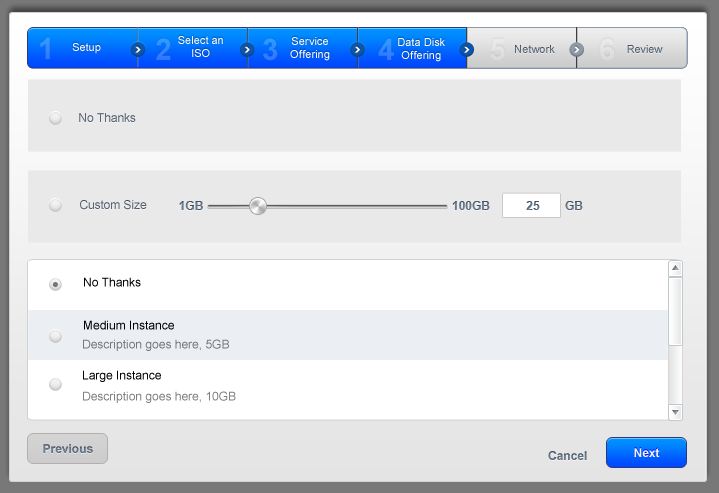
Task: Click the Cancel link
Action: coord(567,455)
